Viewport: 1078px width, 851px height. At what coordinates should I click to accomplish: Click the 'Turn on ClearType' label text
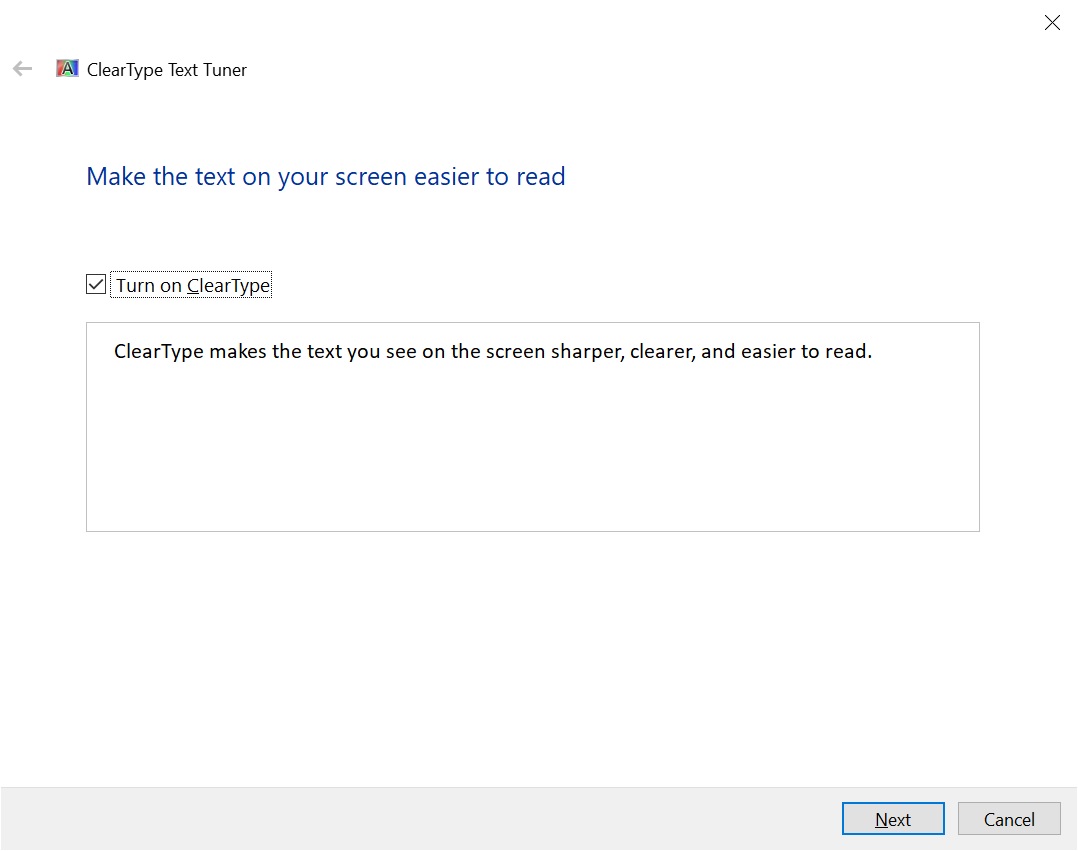tap(192, 285)
